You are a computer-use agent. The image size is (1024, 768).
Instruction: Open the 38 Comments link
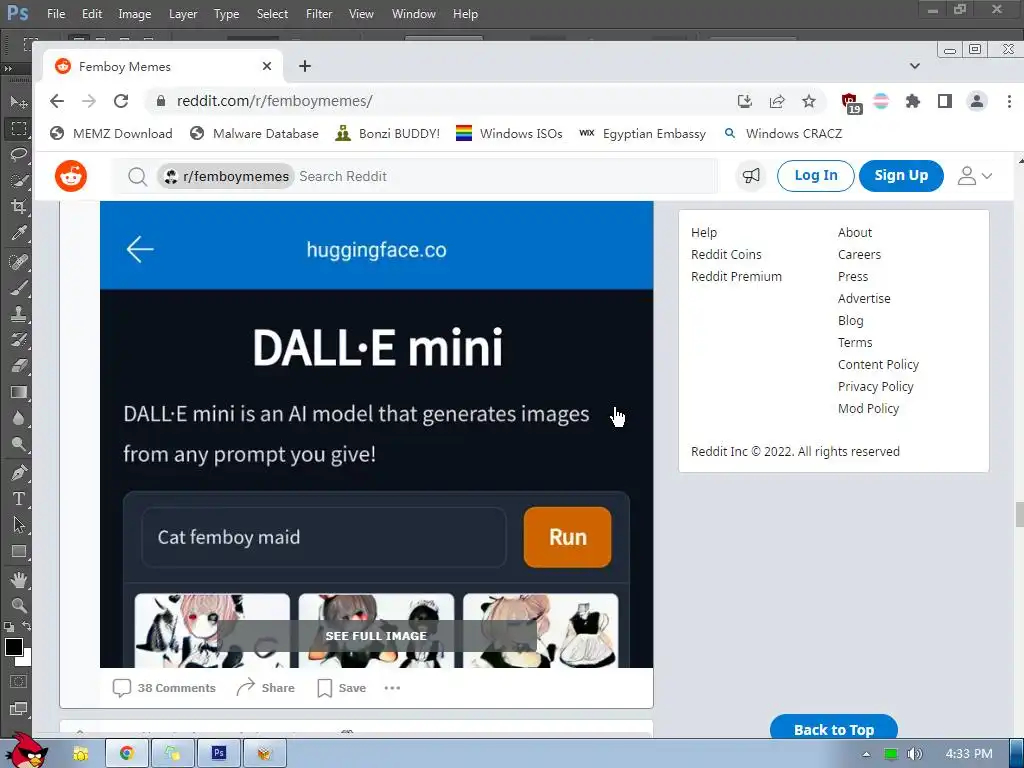164,688
